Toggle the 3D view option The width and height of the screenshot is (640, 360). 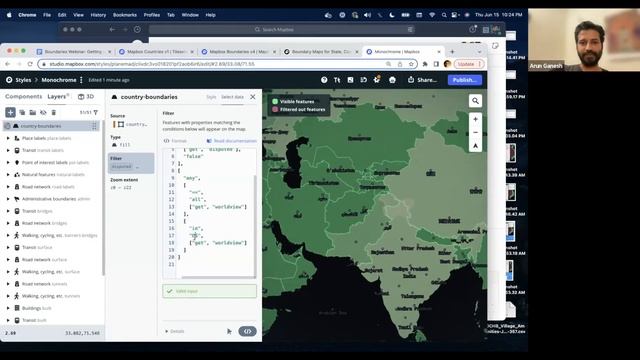point(86,96)
